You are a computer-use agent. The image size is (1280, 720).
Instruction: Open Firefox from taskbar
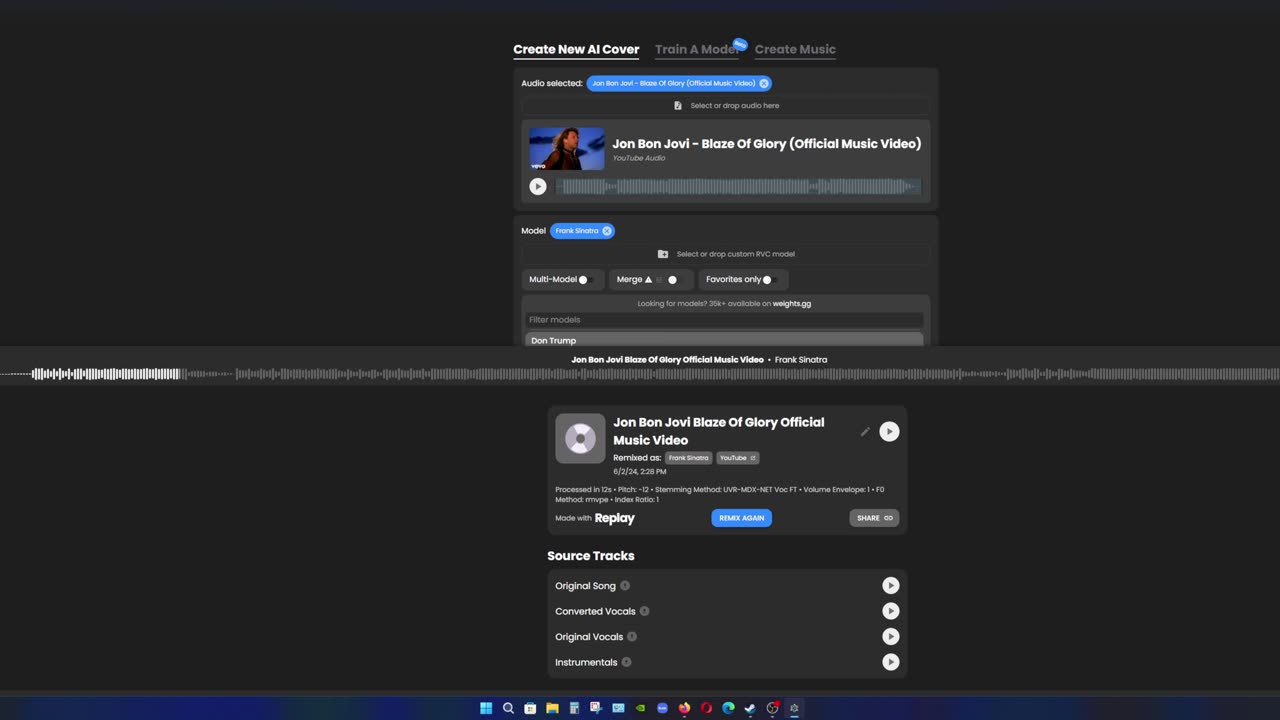(684, 708)
